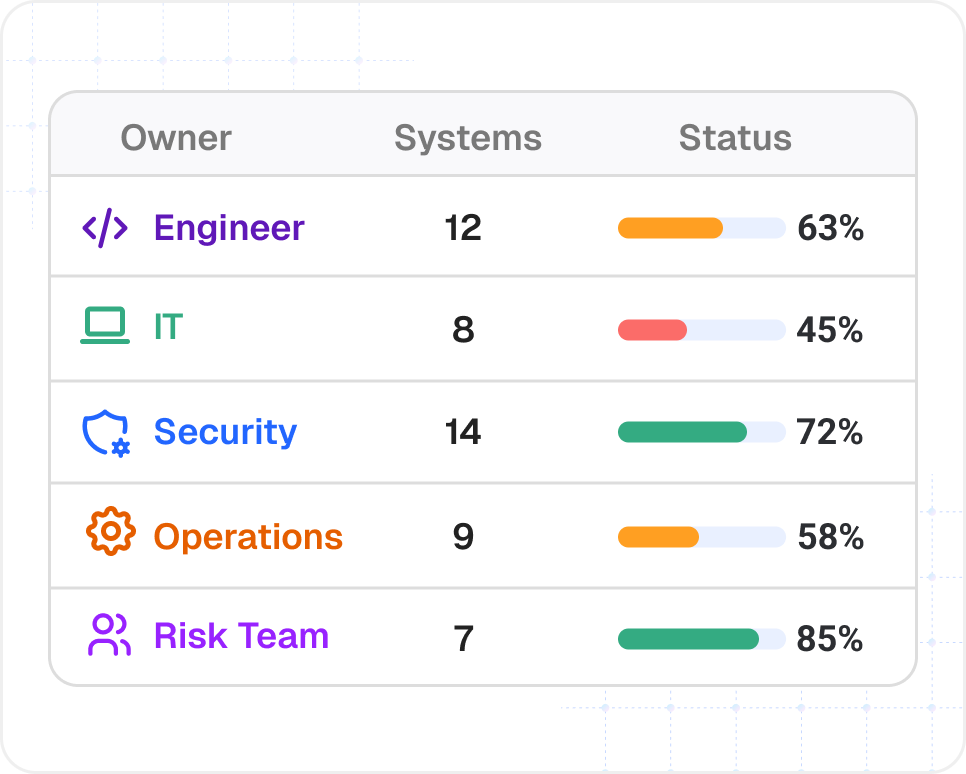Click the IT laptop icon
This screenshot has height=774, width=966.
[105, 325]
